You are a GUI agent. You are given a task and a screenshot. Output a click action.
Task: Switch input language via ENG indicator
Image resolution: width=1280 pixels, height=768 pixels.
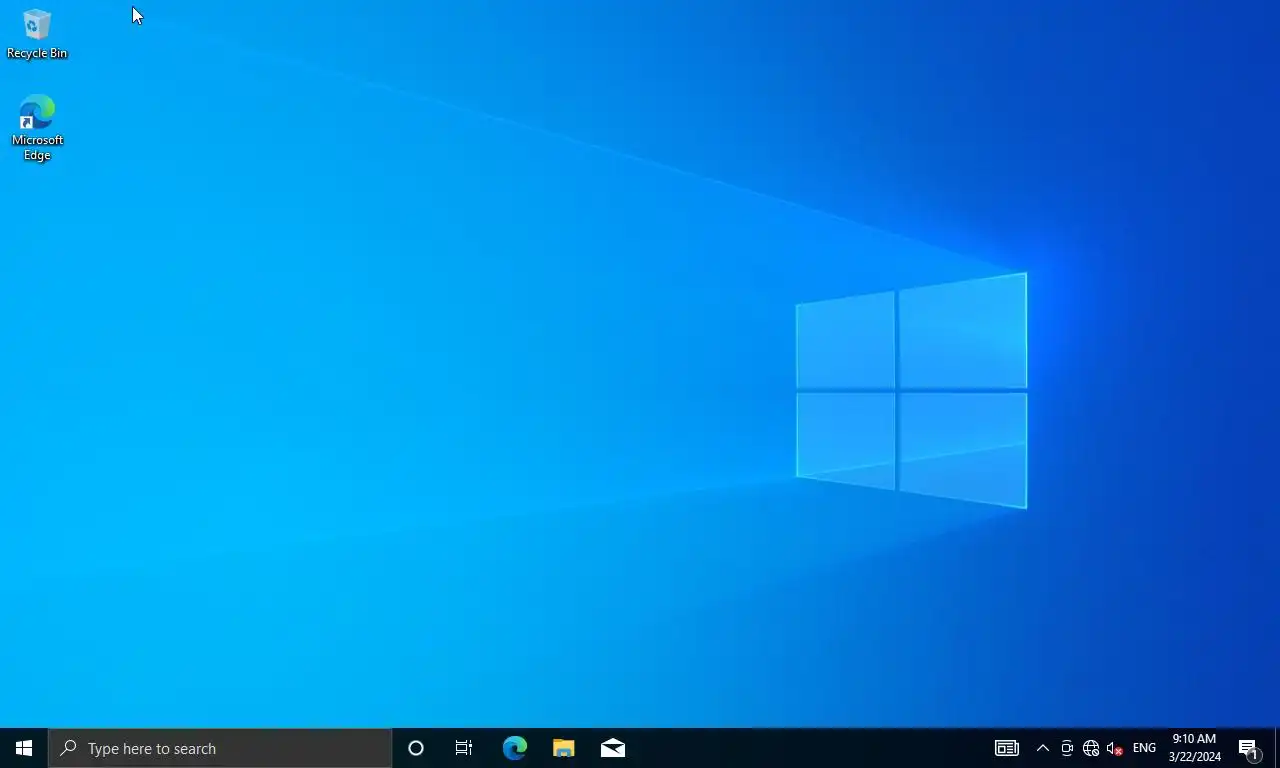tap(1144, 748)
